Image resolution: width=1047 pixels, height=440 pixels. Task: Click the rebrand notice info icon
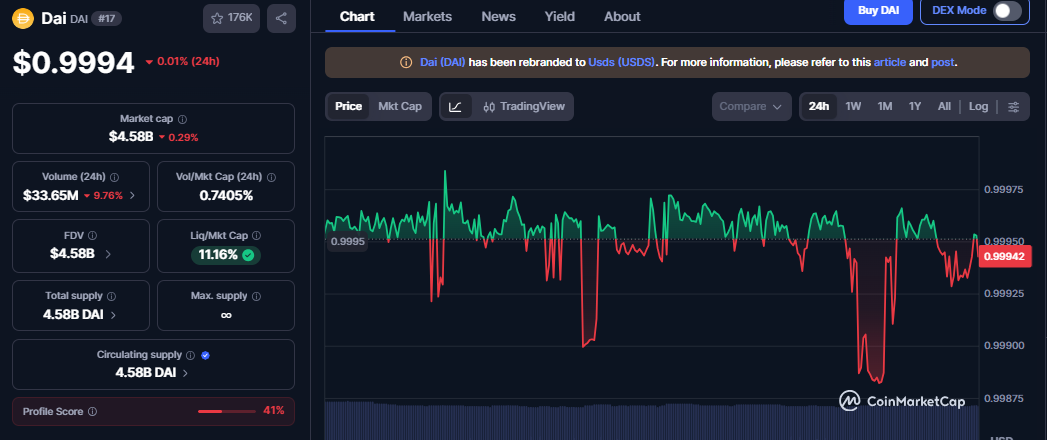click(405, 62)
